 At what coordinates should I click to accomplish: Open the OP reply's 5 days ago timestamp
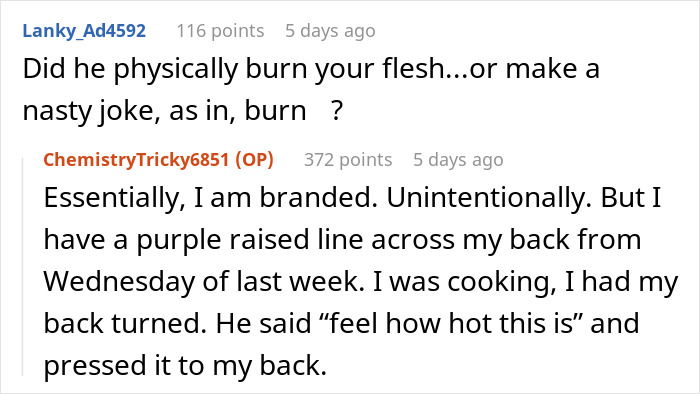pyautogui.click(x=458, y=159)
